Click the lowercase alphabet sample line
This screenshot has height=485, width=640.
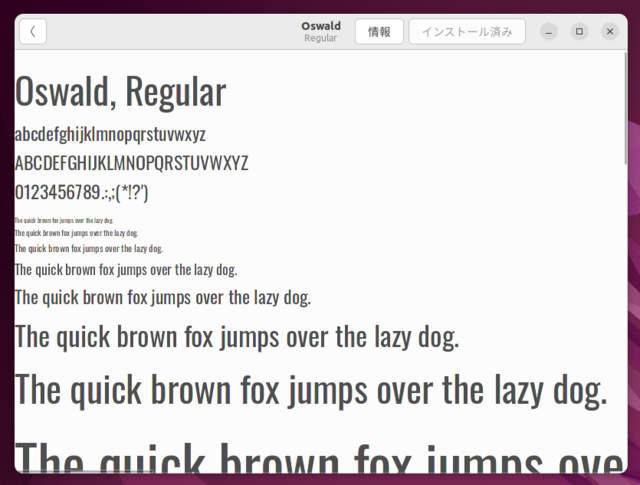coord(110,134)
